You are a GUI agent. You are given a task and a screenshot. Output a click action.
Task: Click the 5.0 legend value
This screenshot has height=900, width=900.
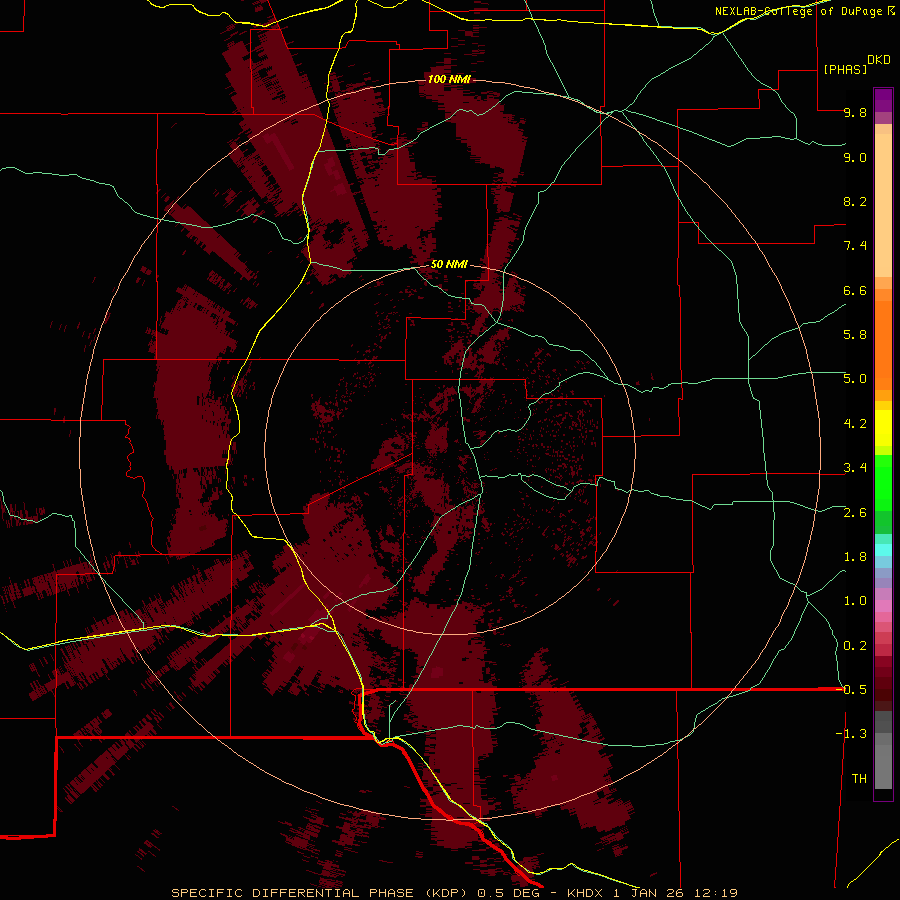click(855, 379)
